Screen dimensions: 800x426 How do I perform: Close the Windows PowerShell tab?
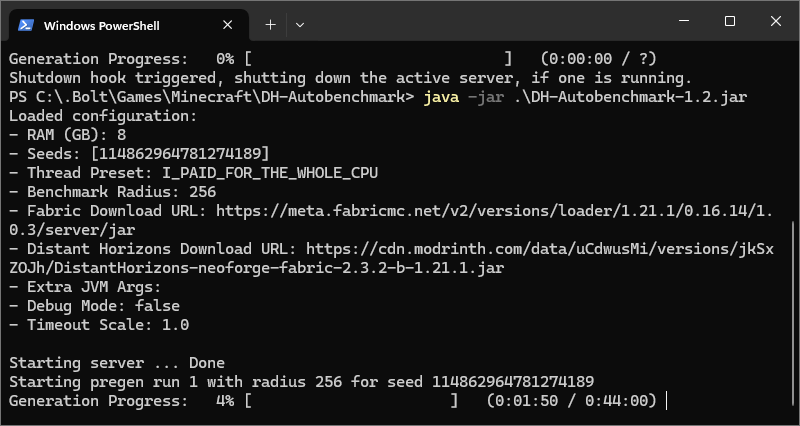click(228, 25)
